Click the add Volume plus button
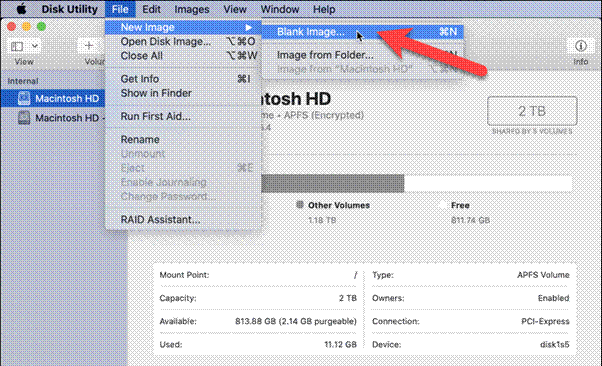Screen dimensions: 602x366 [x=89, y=46]
